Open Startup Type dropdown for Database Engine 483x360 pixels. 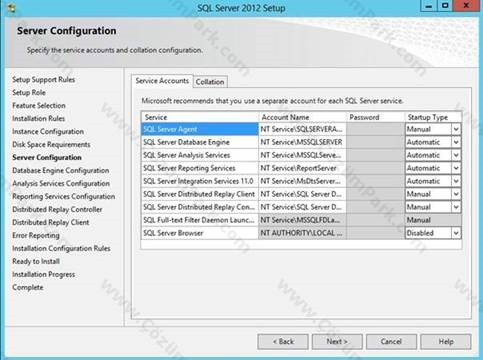456,142
